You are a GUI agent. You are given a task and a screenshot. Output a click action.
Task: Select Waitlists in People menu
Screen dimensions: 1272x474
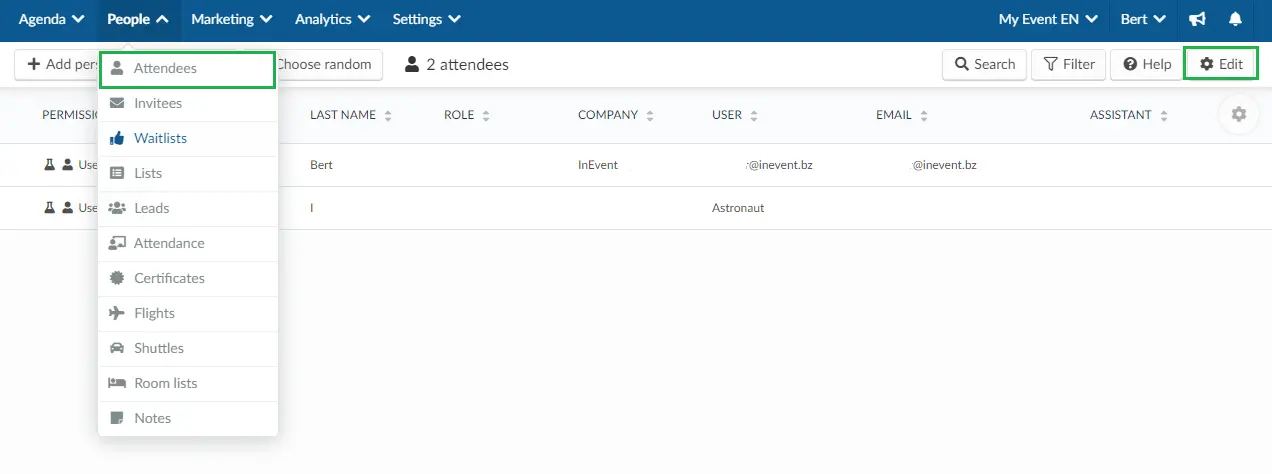(187, 139)
